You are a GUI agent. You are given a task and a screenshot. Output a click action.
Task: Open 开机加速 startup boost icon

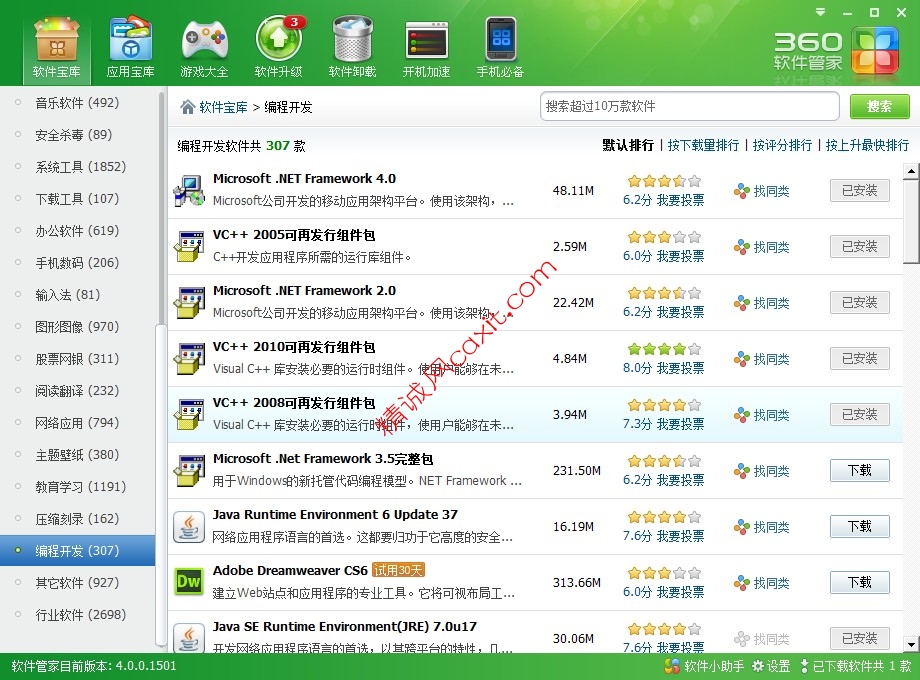(x=426, y=49)
